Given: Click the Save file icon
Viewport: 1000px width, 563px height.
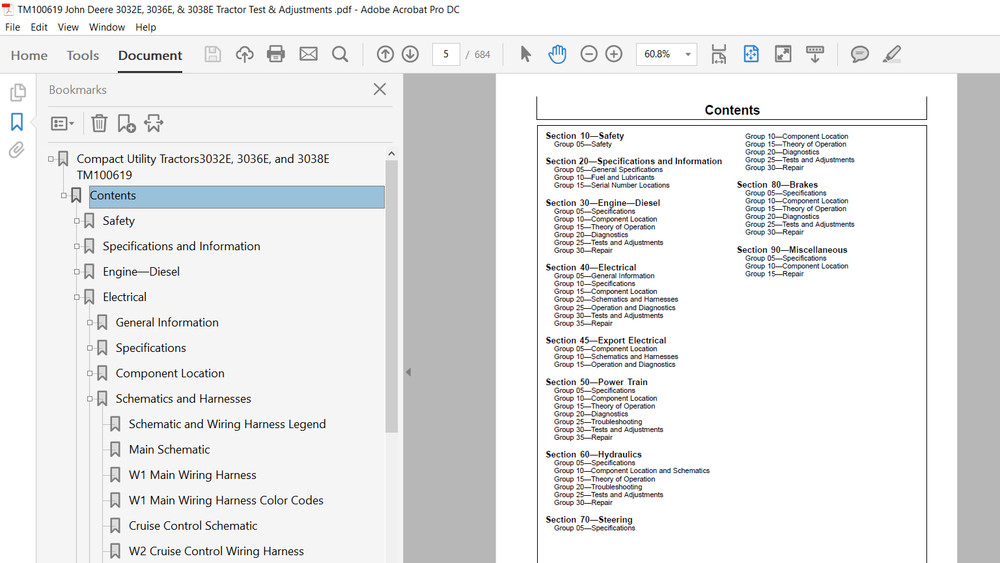Looking at the screenshot, I should 212,54.
